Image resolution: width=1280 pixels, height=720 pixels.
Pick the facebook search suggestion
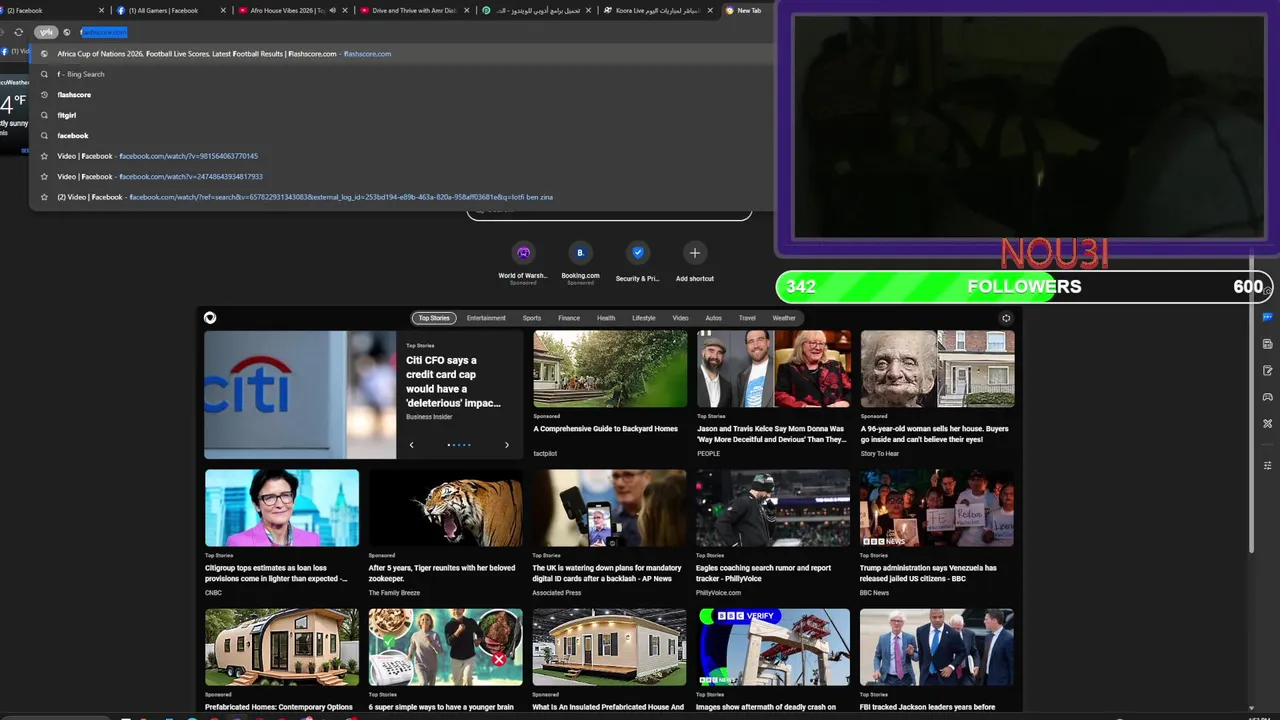[x=400, y=136]
